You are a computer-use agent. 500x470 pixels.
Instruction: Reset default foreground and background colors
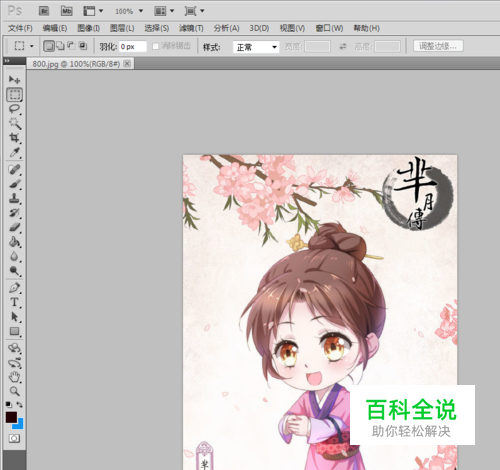tap(8, 405)
